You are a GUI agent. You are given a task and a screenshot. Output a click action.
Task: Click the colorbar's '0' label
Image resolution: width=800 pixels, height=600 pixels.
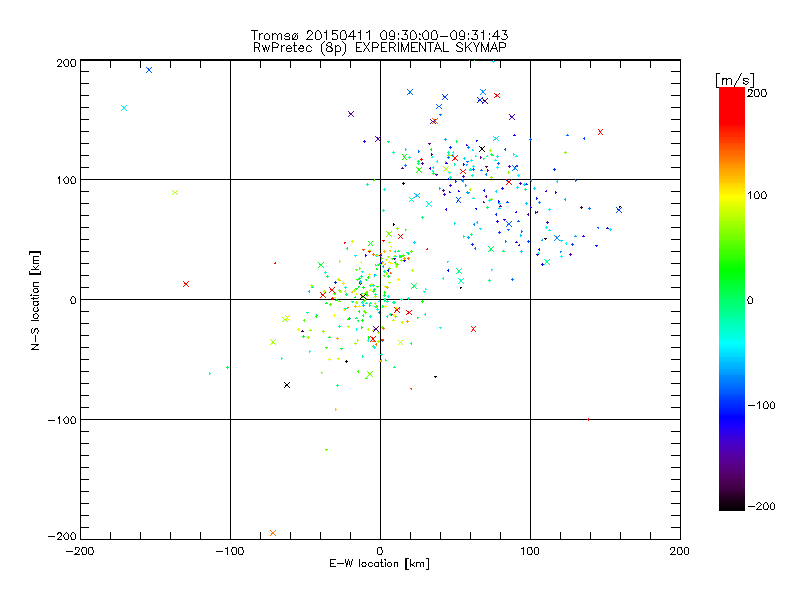coord(750,300)
